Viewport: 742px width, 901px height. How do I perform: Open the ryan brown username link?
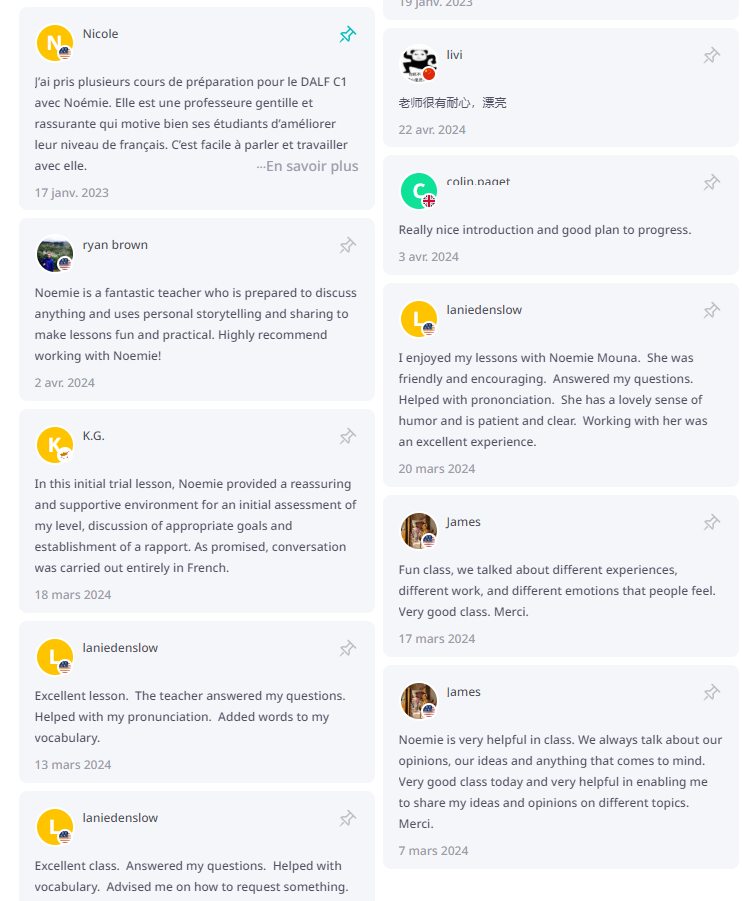115,245
